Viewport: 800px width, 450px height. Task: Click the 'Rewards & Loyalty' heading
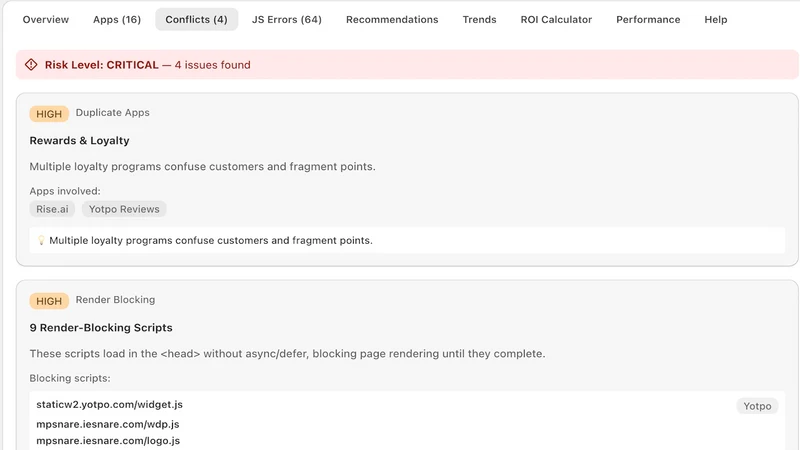(x=79, y=140)
